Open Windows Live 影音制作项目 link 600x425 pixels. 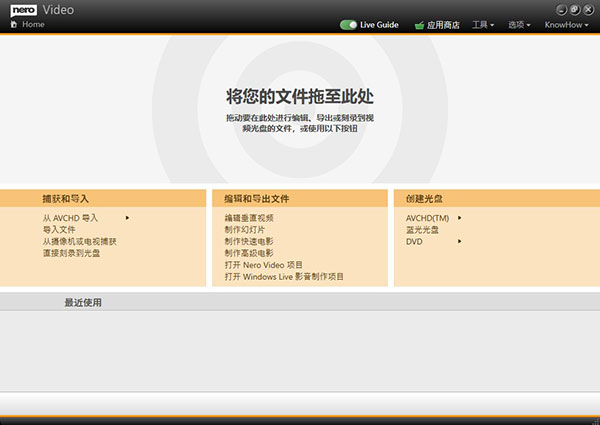click(x=284, y=277)
